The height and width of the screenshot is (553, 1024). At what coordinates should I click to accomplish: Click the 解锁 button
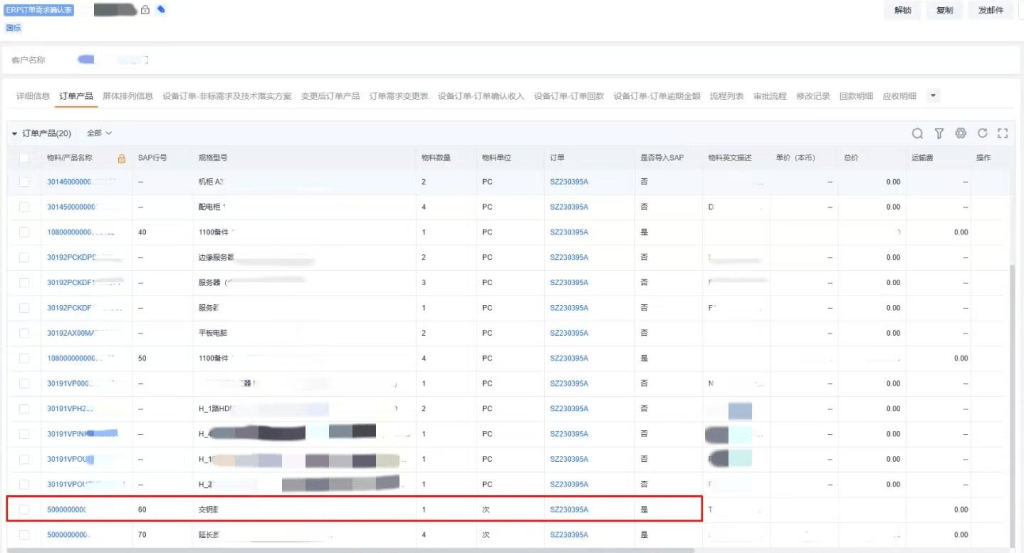[903, 10]
